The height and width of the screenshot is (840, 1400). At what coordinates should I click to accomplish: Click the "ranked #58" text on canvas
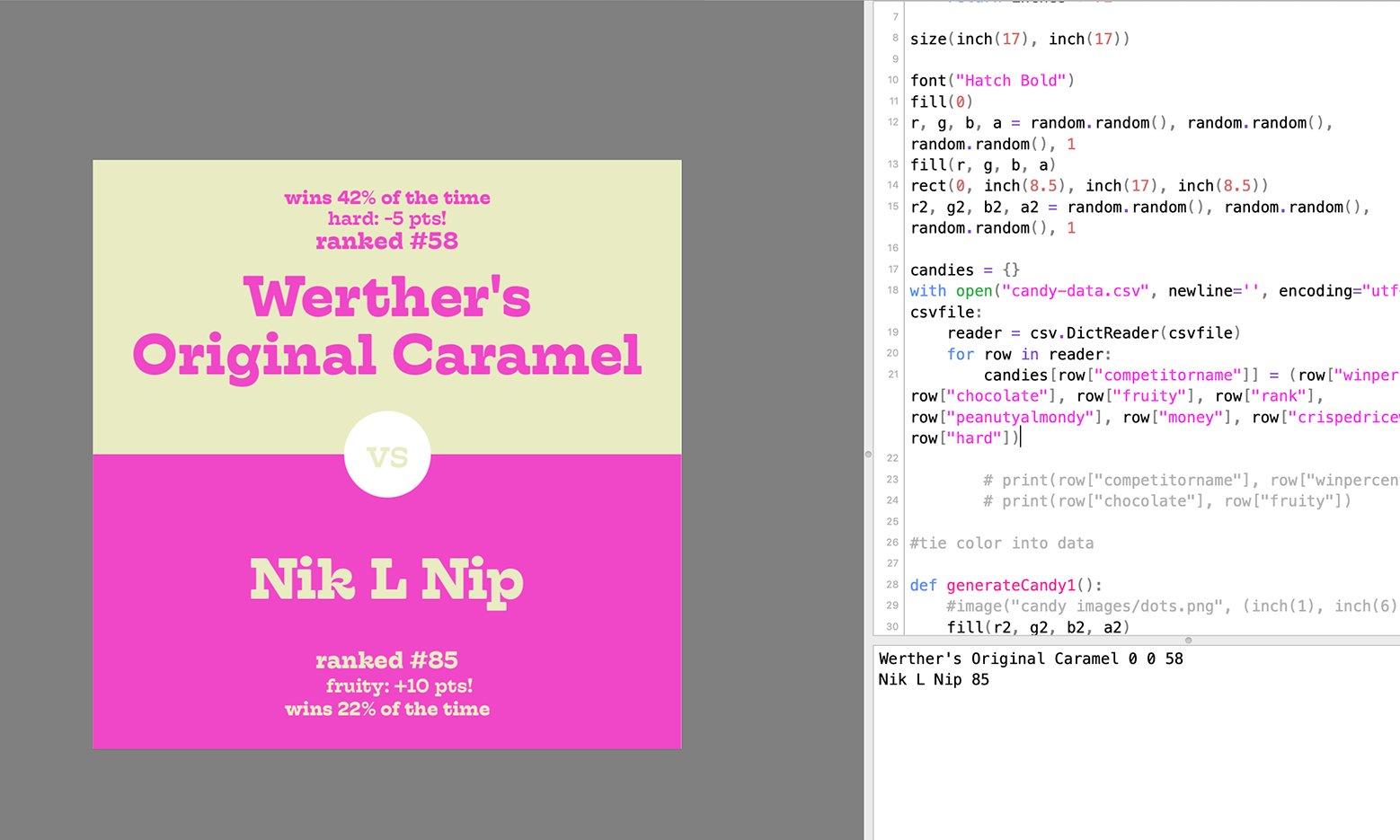[387, 241]
